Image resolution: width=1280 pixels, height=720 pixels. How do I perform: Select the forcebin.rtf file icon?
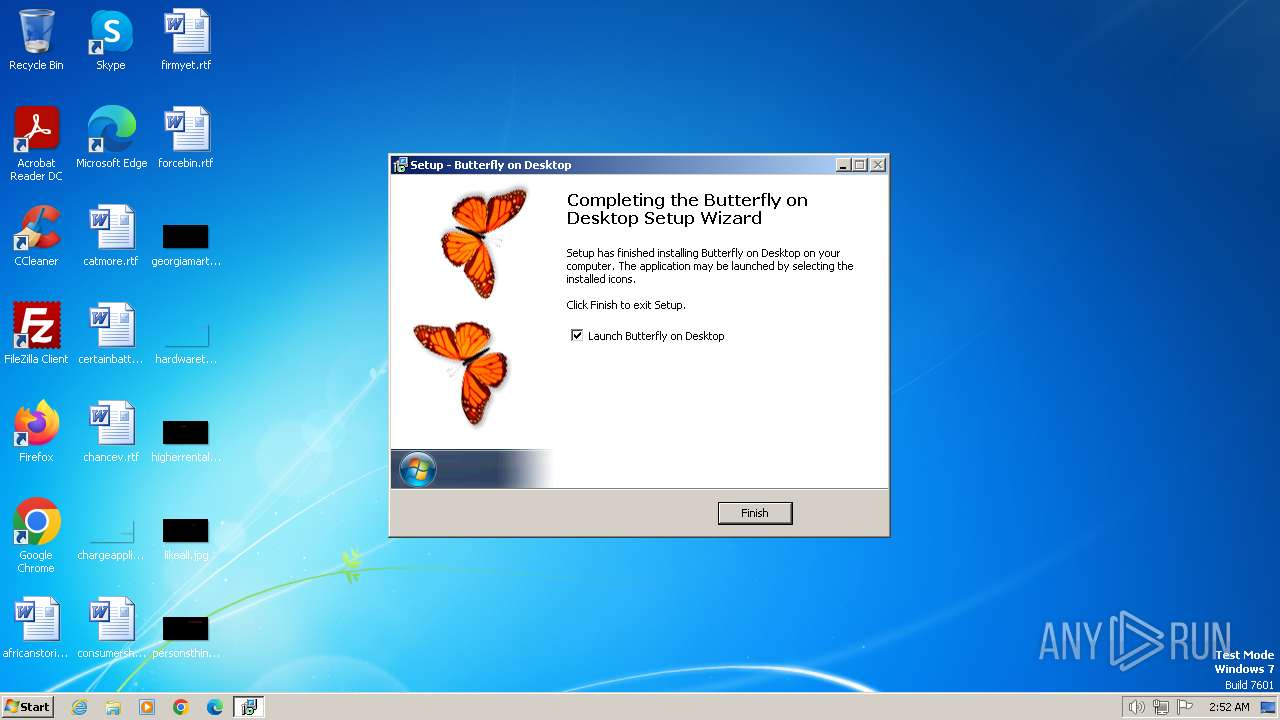[186, 139]
